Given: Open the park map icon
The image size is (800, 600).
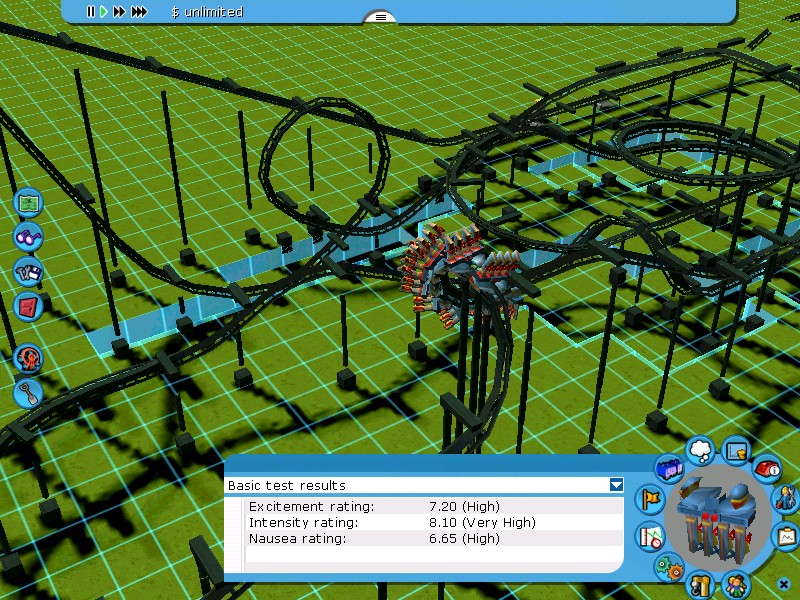Looking at the screenshot, I should pyautogui.click(x=29, y=203).
